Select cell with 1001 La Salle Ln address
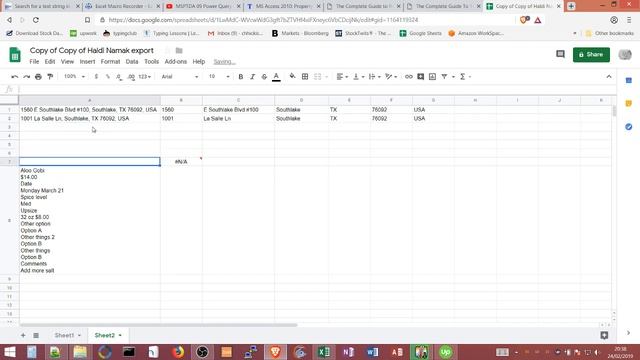 tap(90, 118)
